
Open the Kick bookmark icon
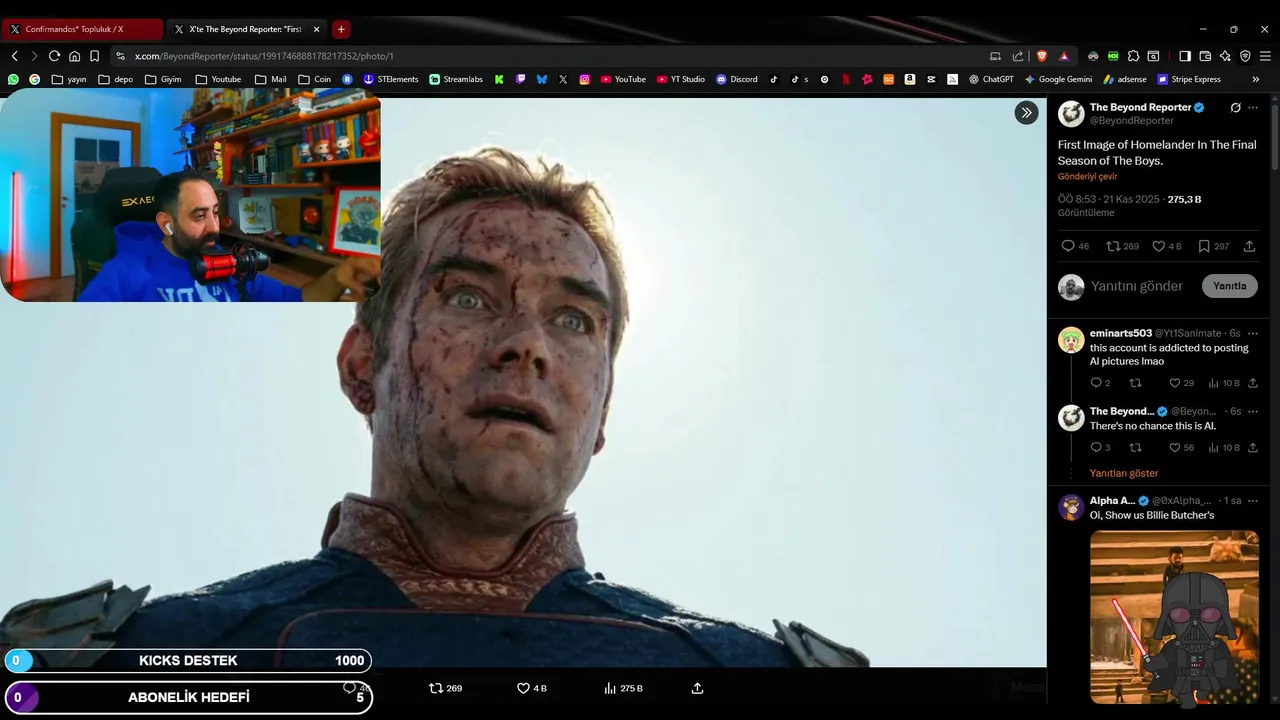(498, 79)
